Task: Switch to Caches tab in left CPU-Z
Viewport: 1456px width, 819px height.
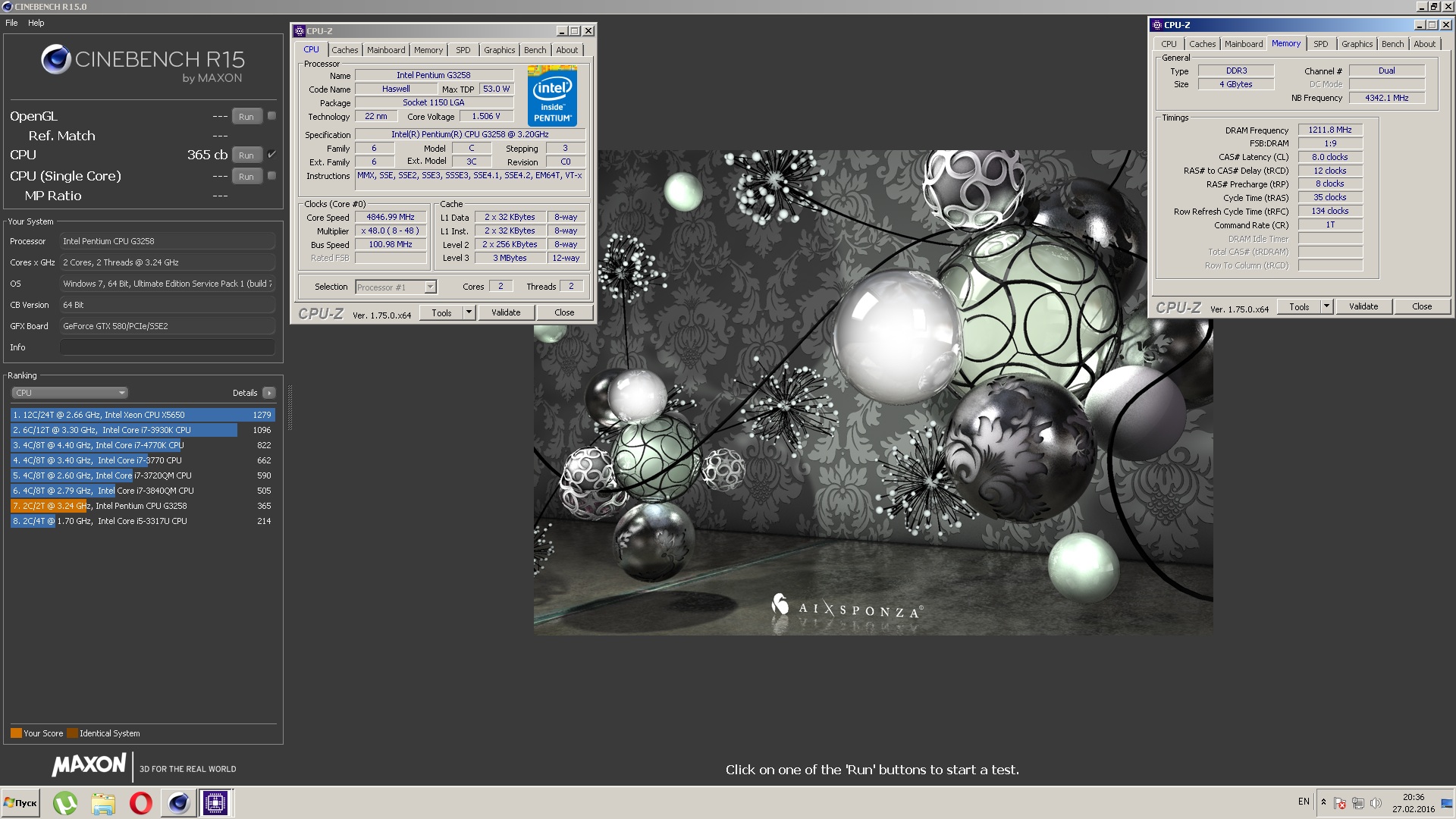Action: coord(344,50)
